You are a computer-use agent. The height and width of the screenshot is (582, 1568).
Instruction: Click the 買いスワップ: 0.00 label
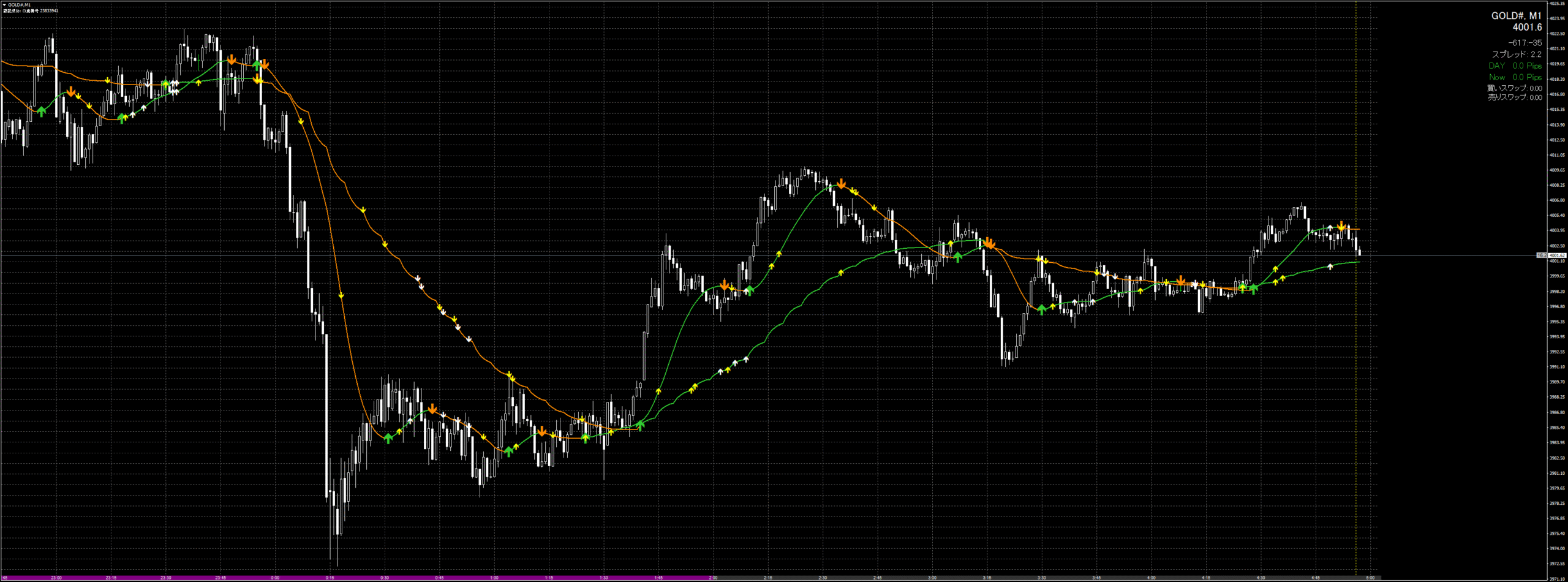coord(1515,88)
